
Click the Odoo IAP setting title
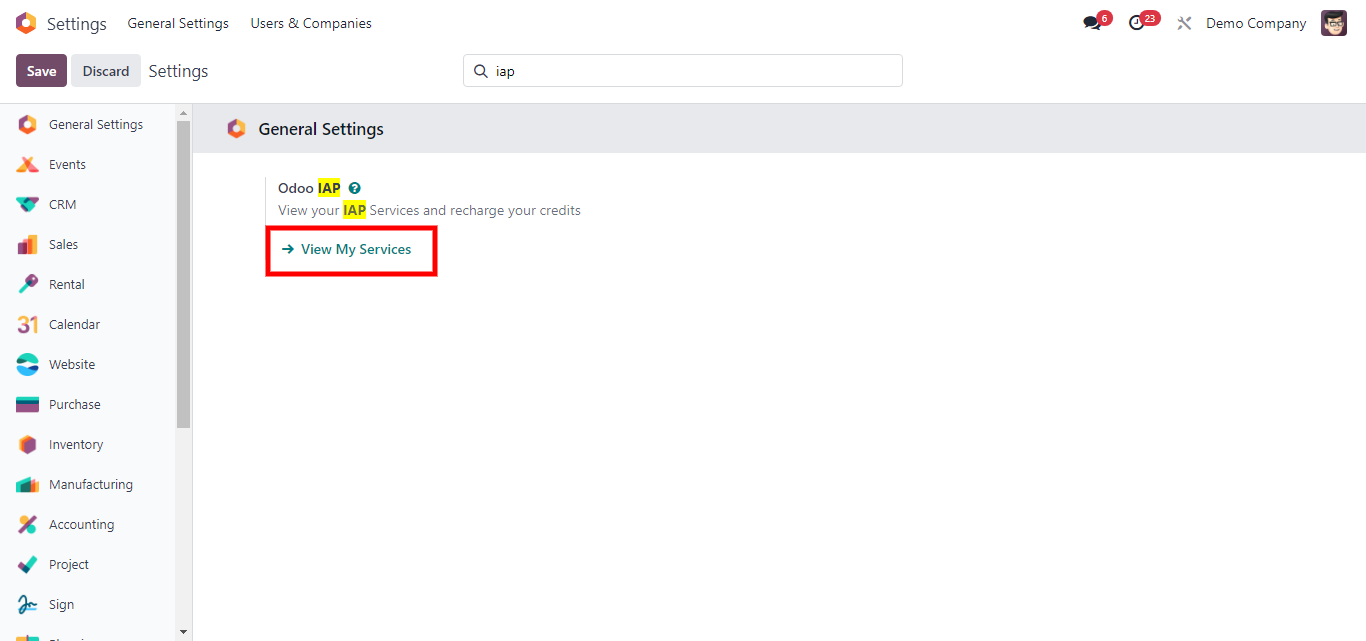309,188
